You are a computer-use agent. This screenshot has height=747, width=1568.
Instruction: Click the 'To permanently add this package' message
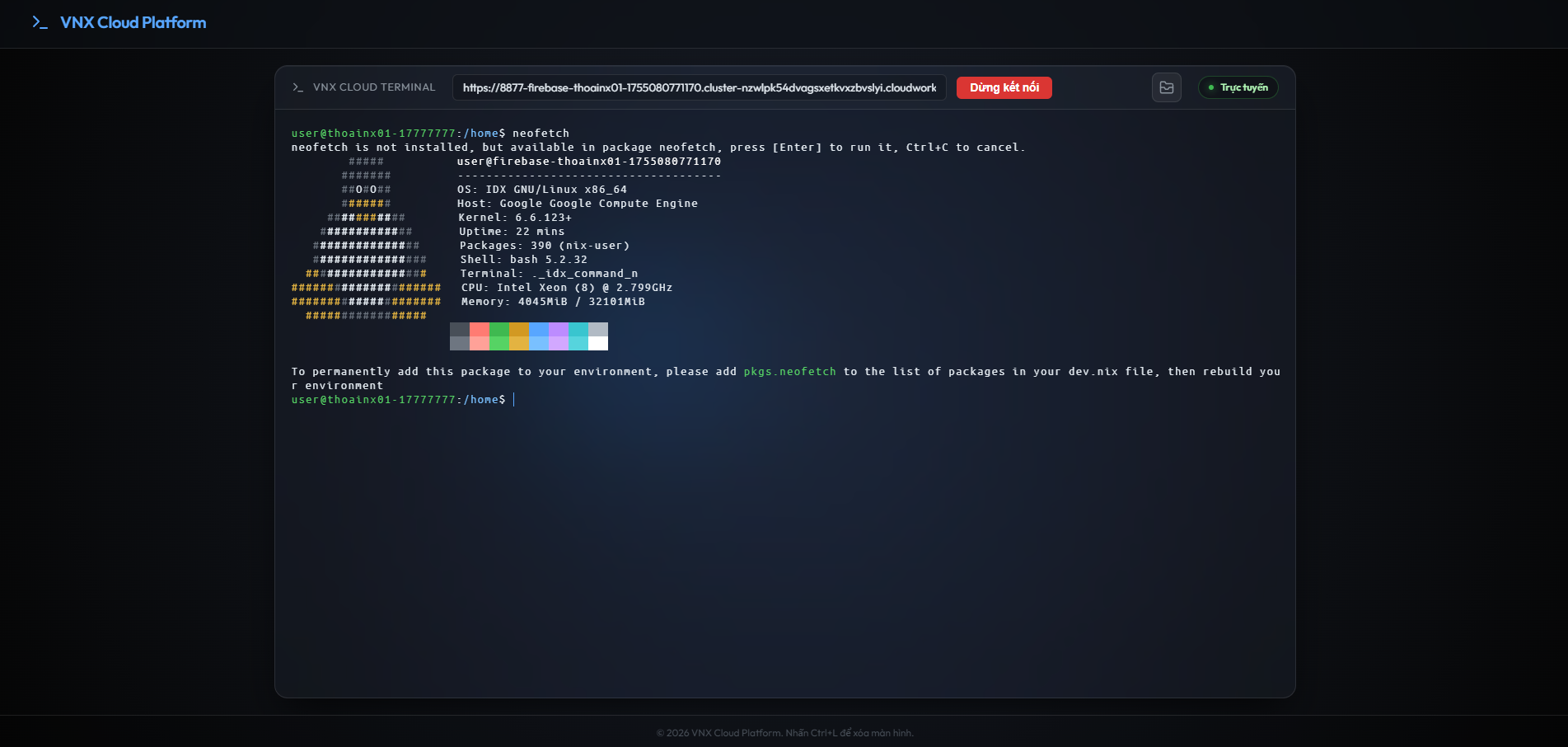(786, 378)
